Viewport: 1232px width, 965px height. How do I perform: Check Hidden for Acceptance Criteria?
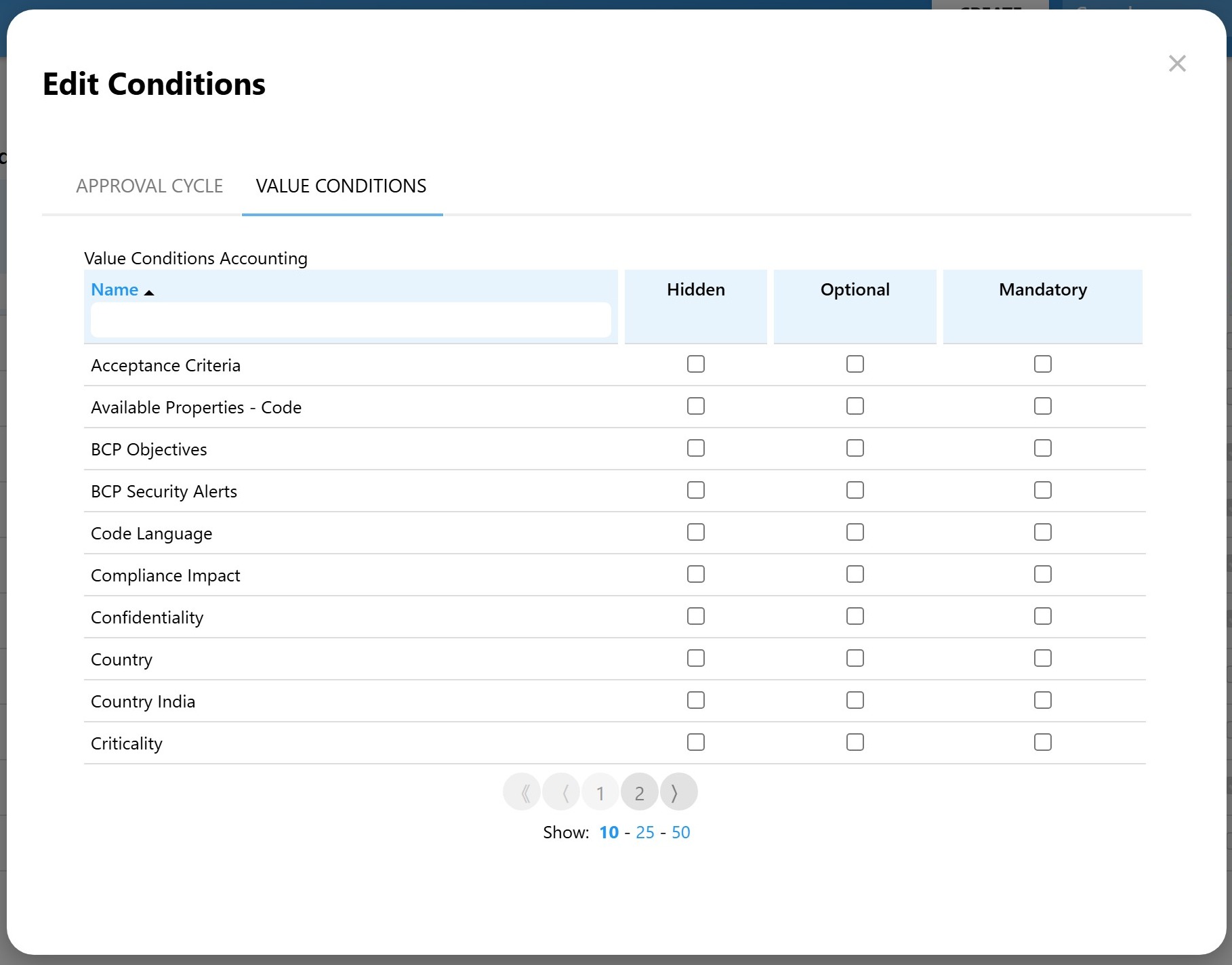(x=695, y=365)
